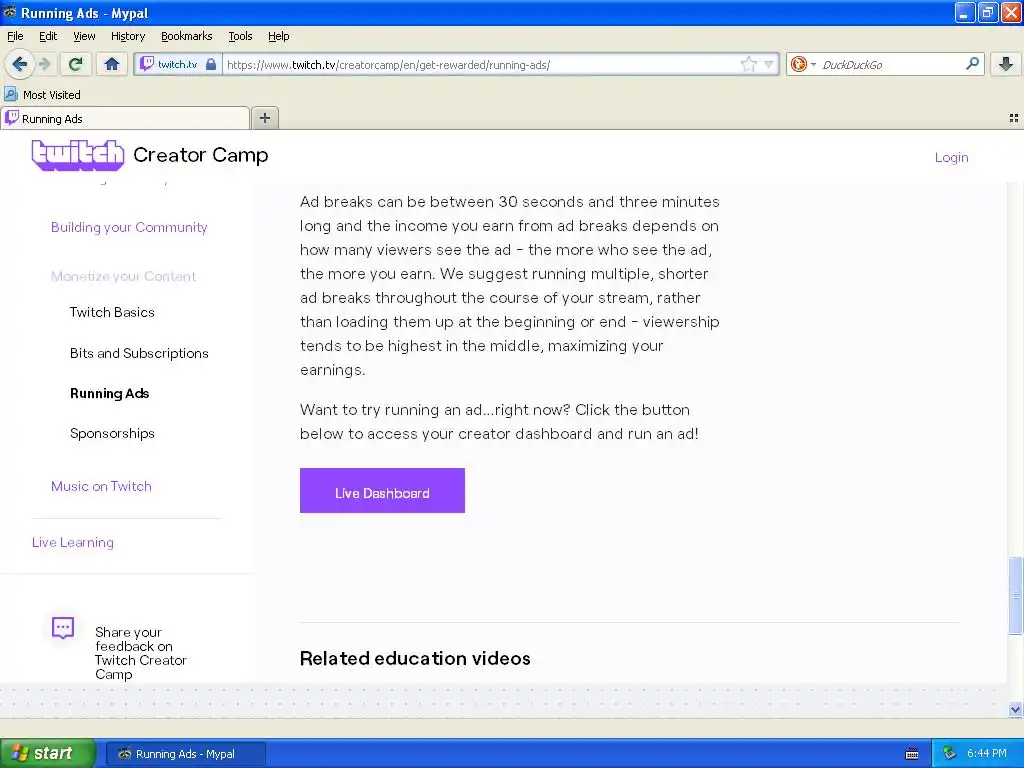This screenshot has width=1024, height=768.
Task: Bookmark this page with the star icon
Action: click(748, 64)
